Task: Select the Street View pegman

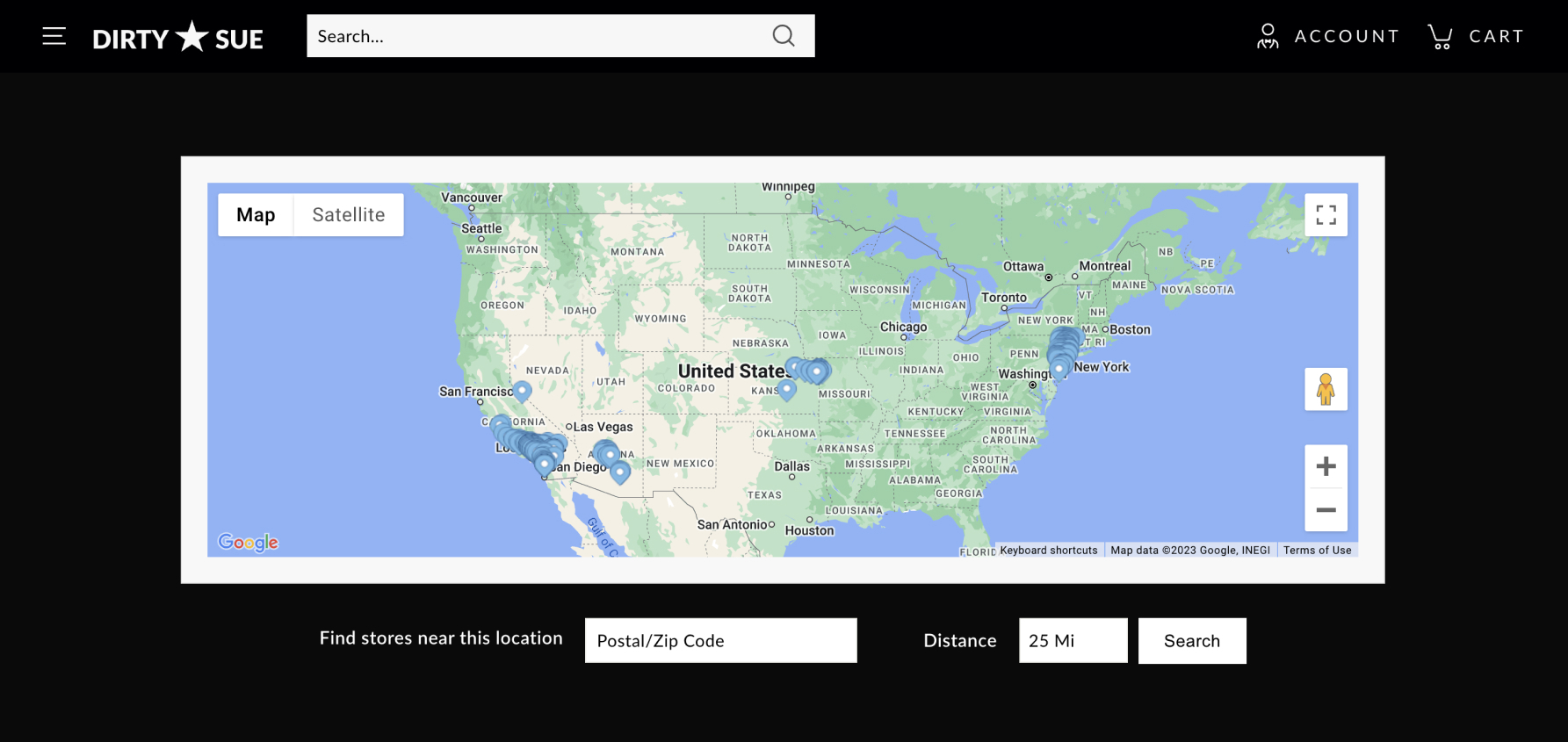Action: (1326, 389)
